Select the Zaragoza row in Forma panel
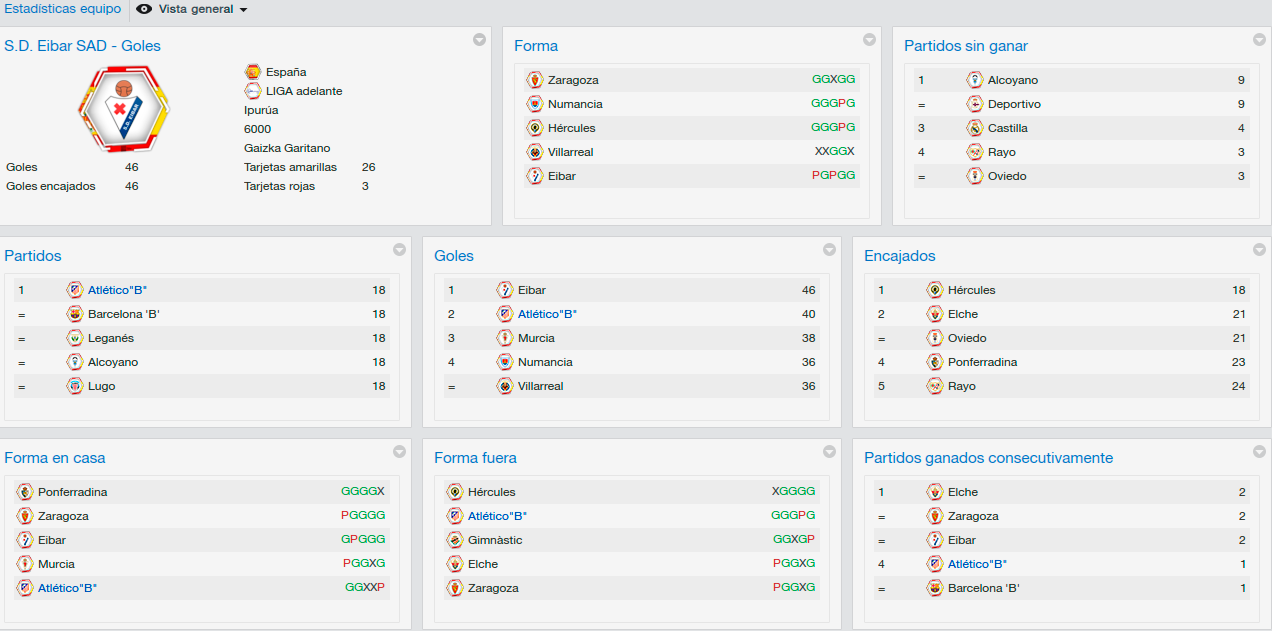This screenshot has height=631, width=1272. pos(691,80)
